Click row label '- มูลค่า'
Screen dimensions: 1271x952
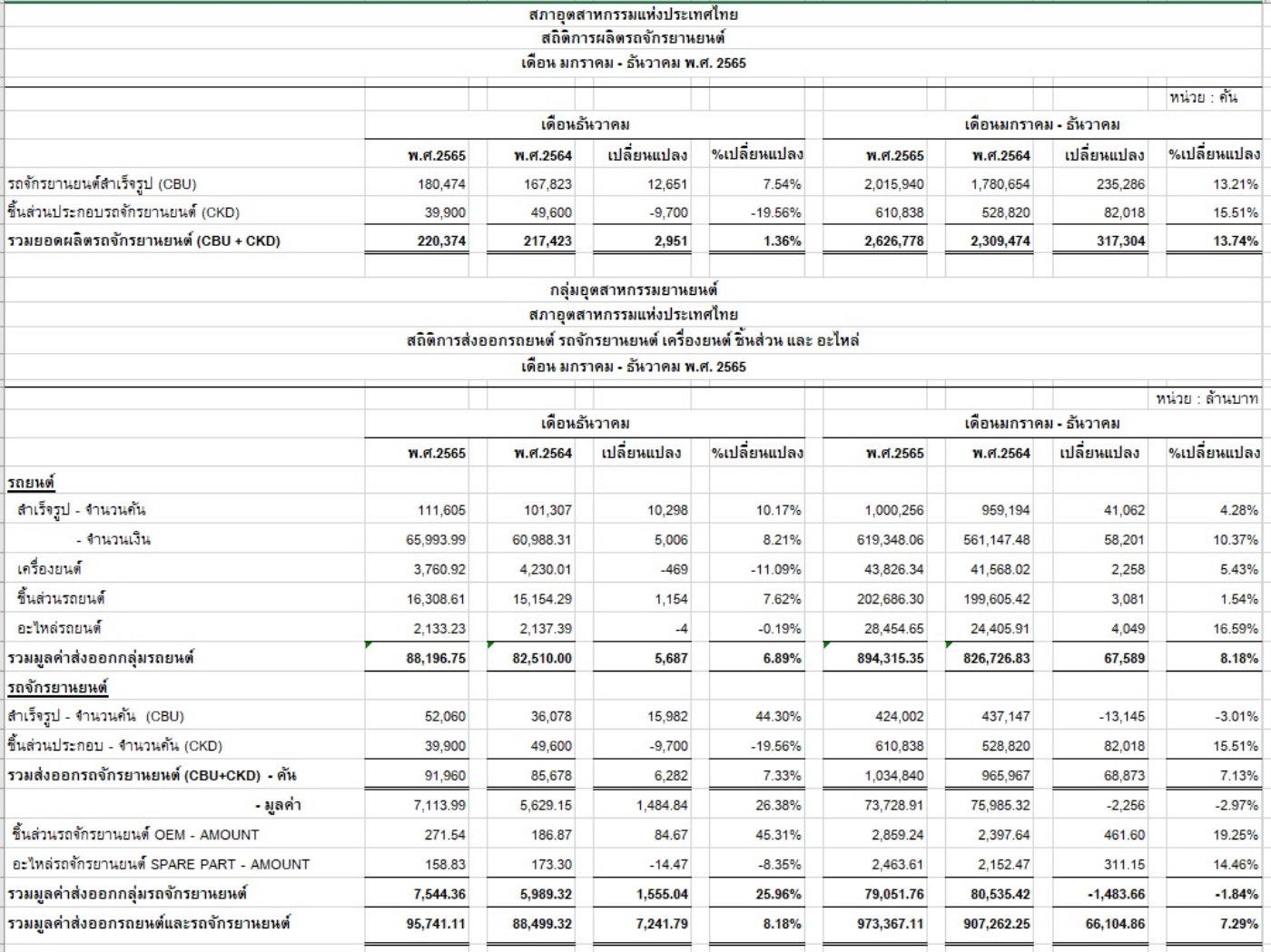click(x=278, y=805)
